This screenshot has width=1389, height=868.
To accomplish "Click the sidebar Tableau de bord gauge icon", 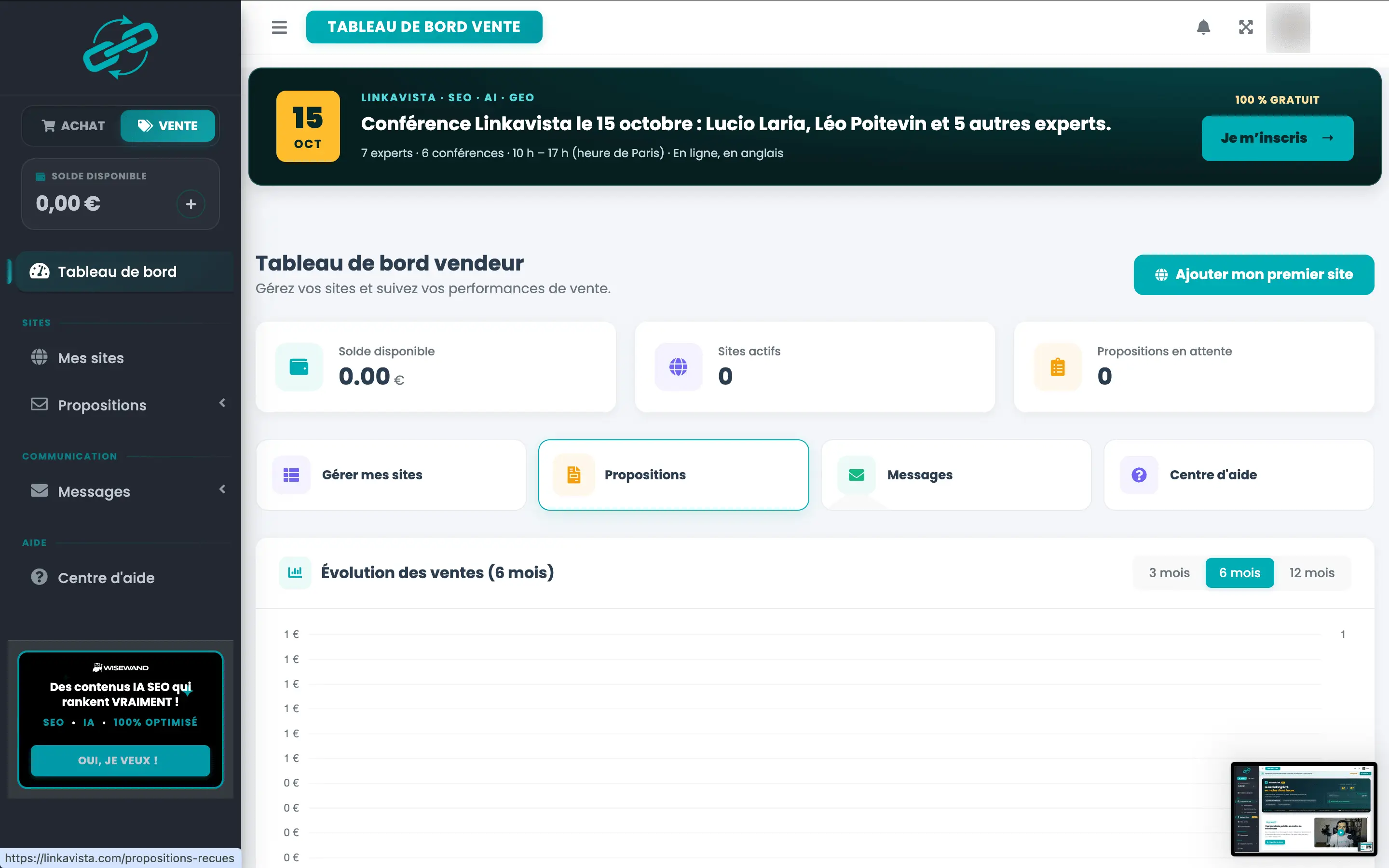I will (x=40, y=271).
